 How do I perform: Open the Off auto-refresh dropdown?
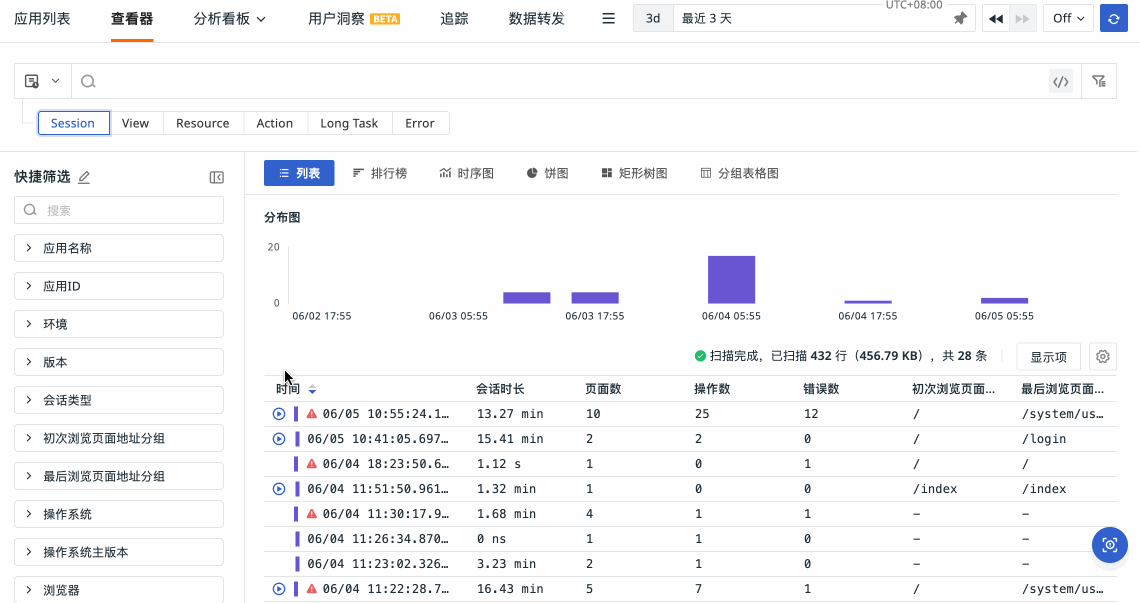click(1068, 19)
